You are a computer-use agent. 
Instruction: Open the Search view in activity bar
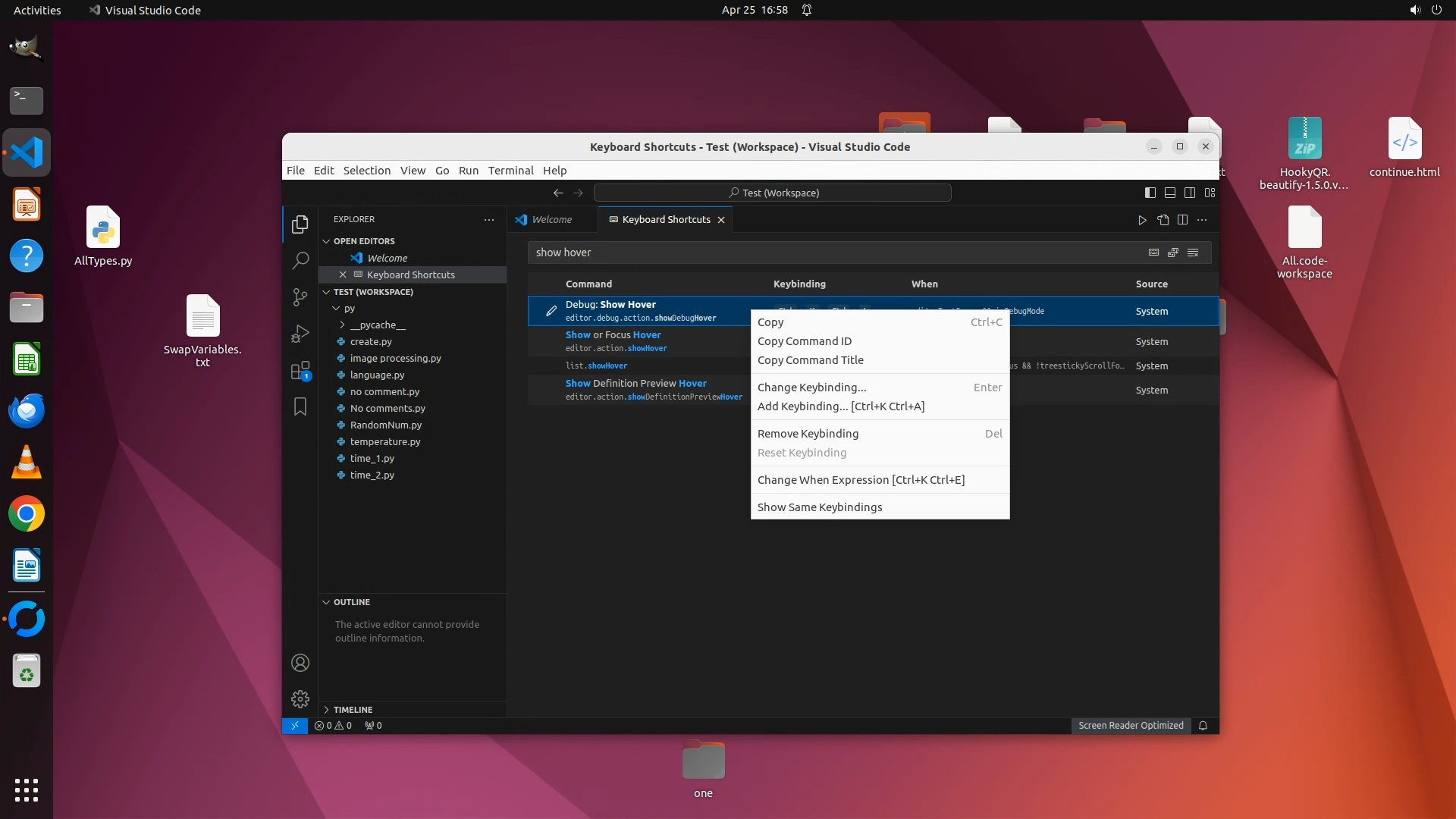[300, 261]
